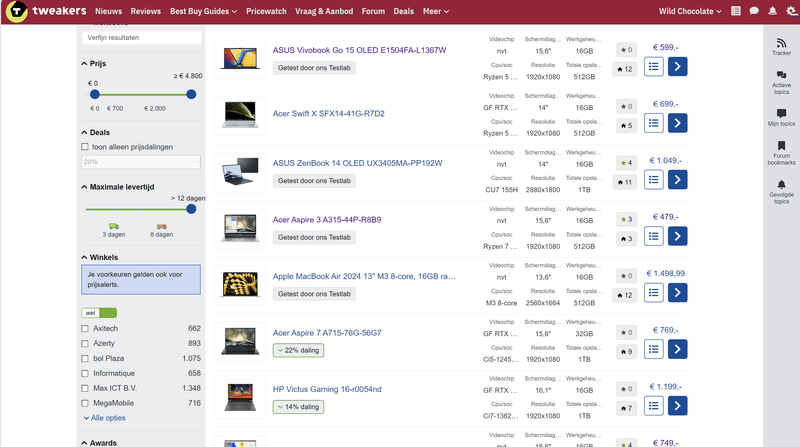Click minimum price slider handle
The width and height of the screenshot is (800, 447).
[x=94, y=94]
